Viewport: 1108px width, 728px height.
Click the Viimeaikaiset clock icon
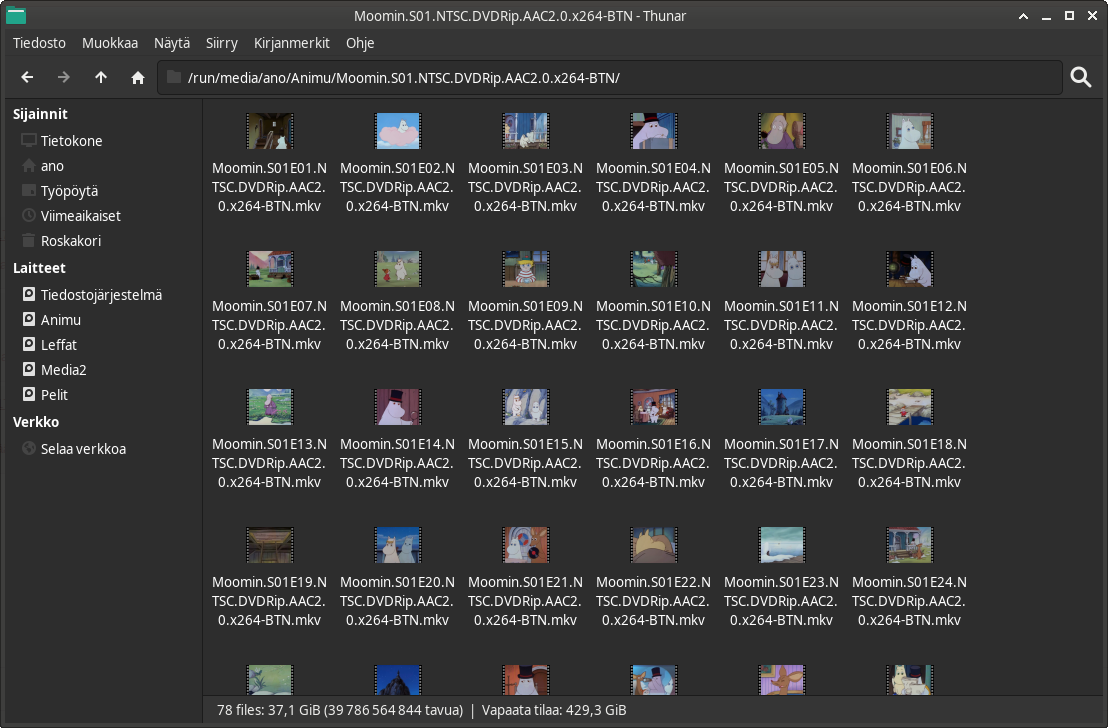coord(28,215)
